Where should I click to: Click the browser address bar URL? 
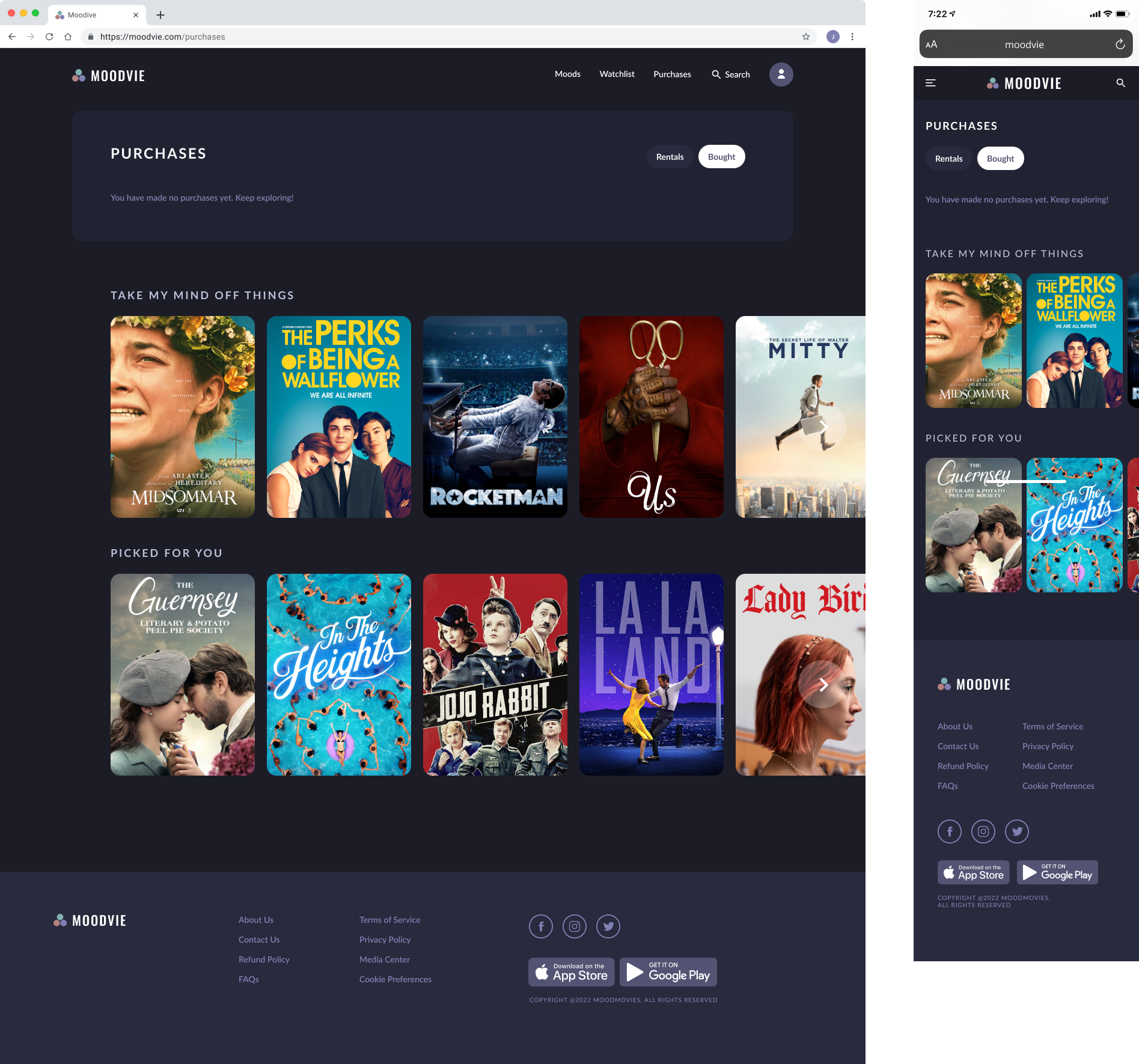pos(162,37)
